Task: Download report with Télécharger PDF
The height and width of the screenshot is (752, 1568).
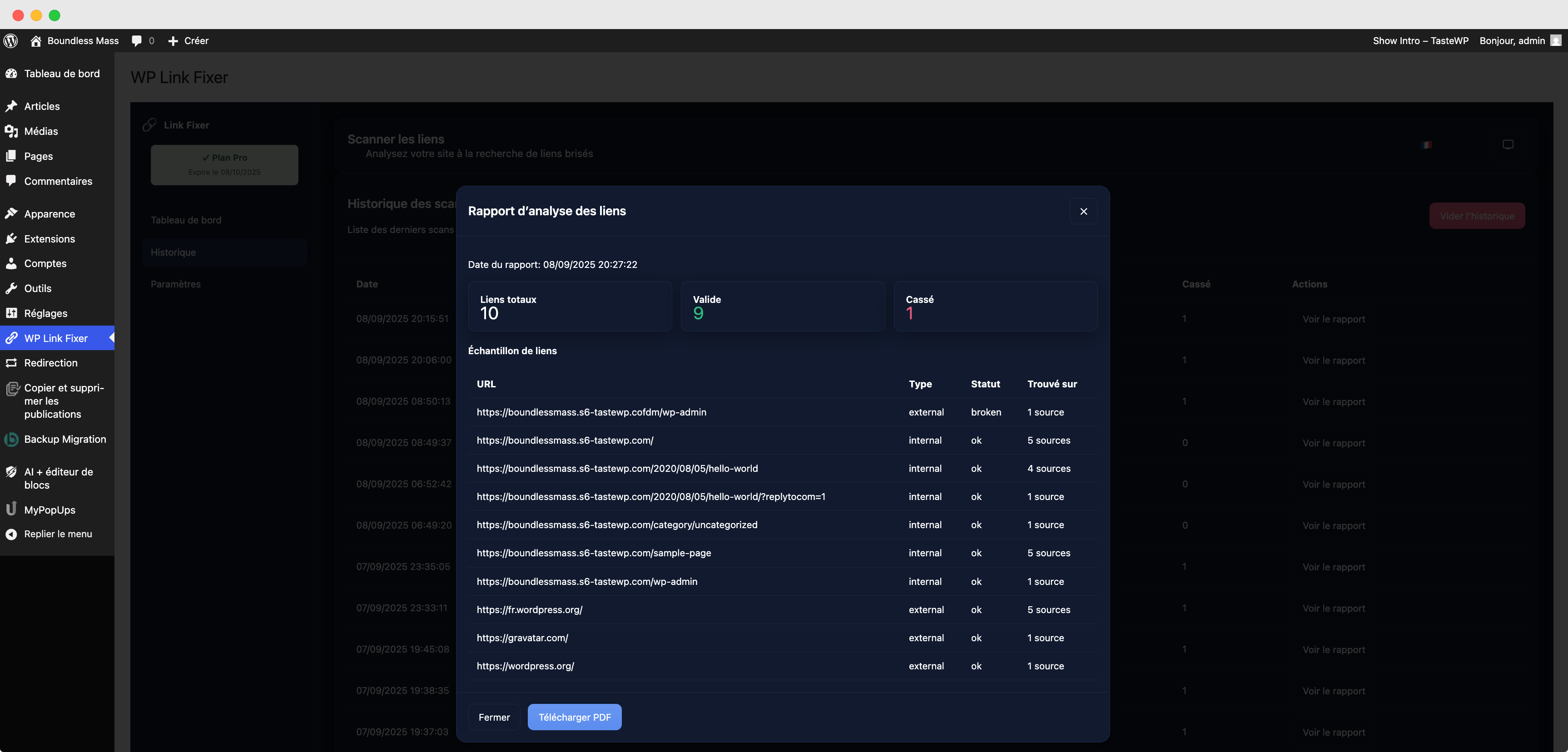Action: pos(574,717)
